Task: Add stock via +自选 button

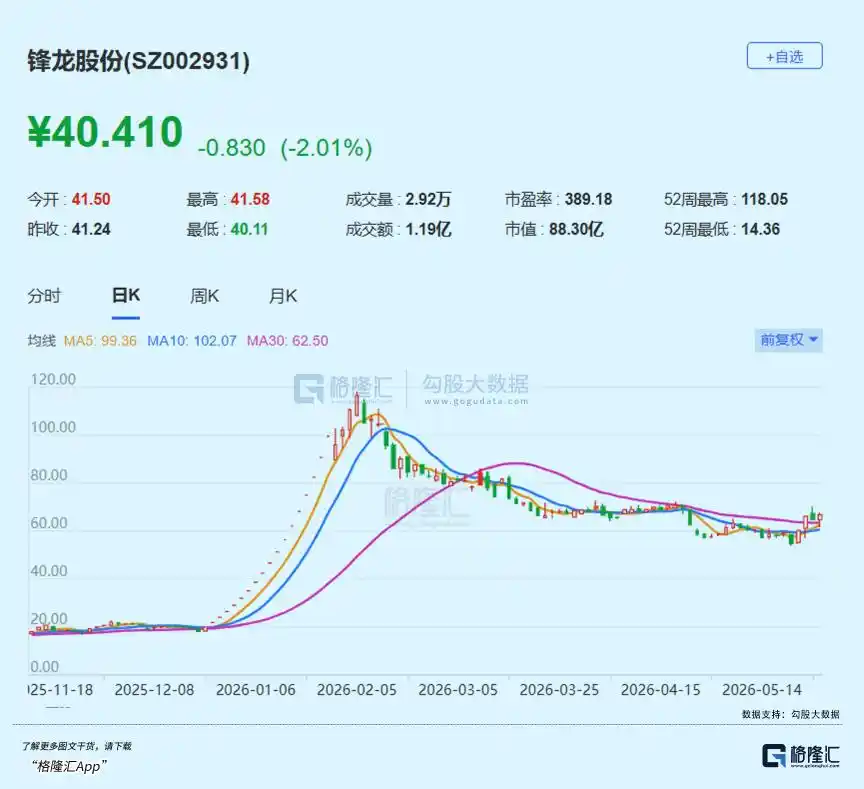Action: [x=784, y=56]
